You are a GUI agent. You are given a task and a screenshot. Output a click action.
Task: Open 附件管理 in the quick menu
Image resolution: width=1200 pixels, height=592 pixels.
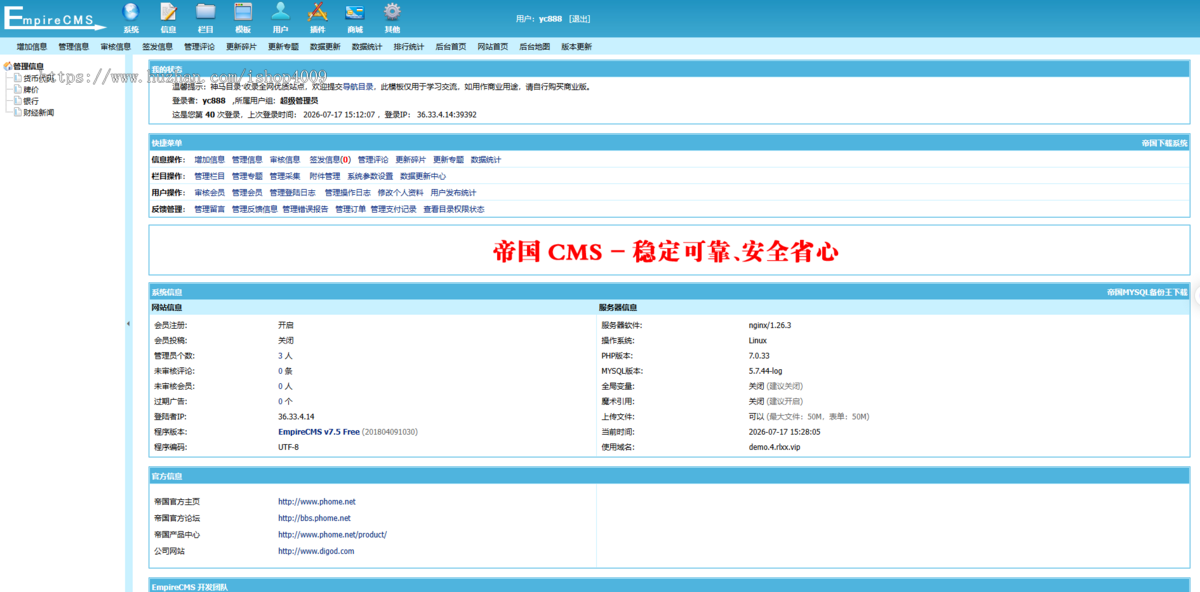325,176
